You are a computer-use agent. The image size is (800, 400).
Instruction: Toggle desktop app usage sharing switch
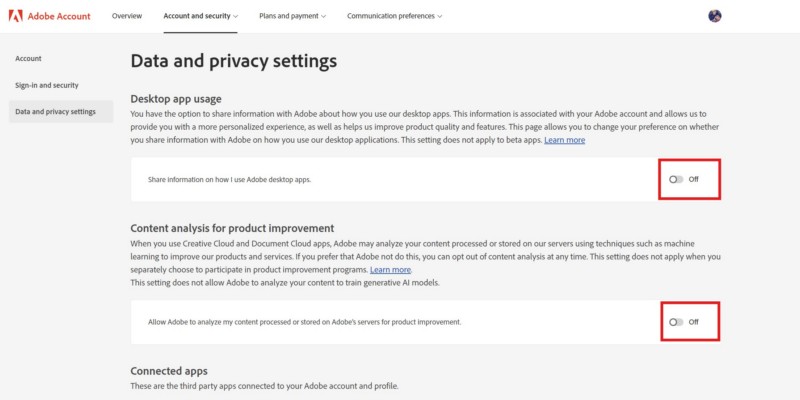click(x=677, y=179)
